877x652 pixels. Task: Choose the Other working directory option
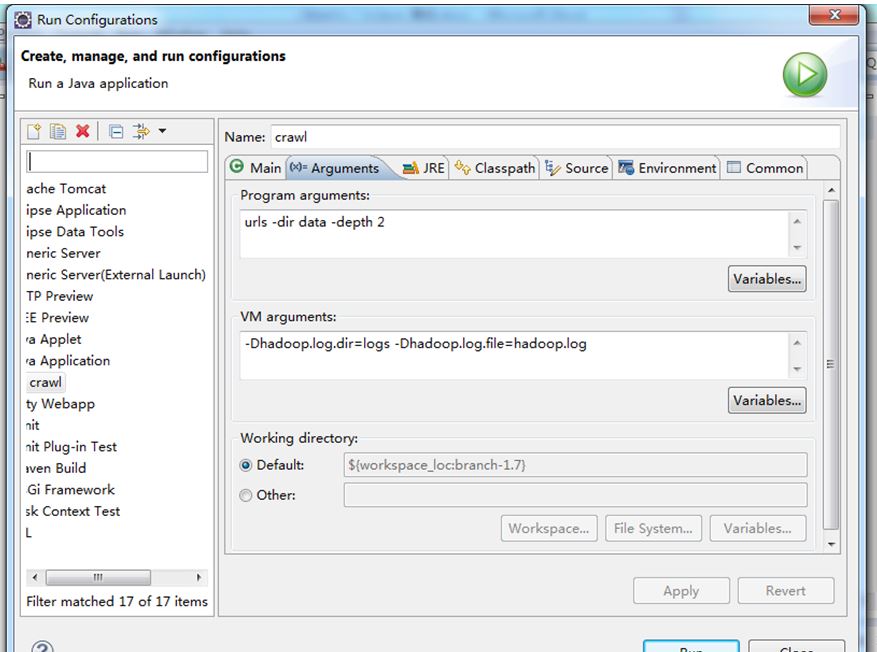click(x=246, y=495)
